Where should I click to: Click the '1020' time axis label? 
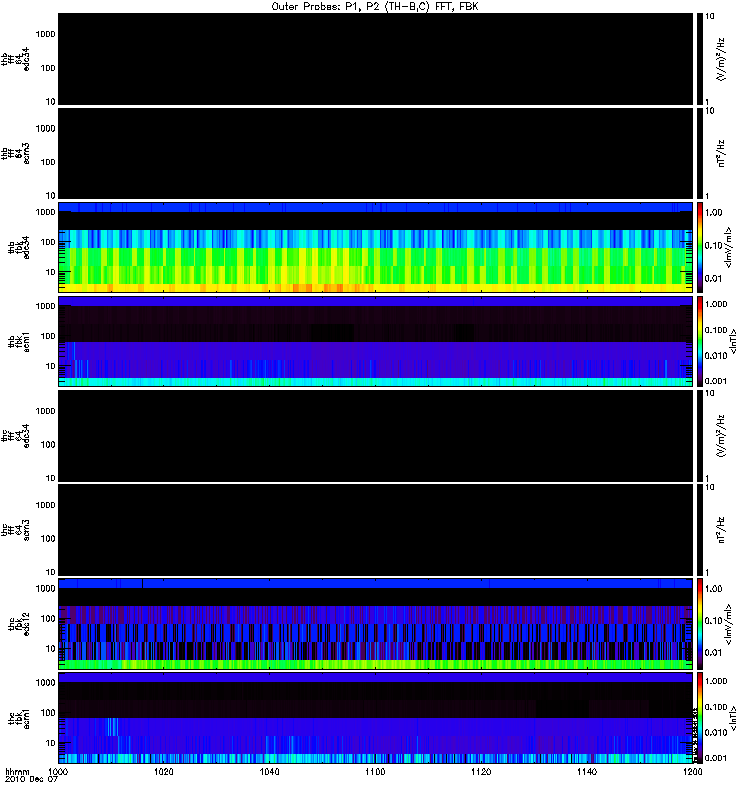click(163, 771)
